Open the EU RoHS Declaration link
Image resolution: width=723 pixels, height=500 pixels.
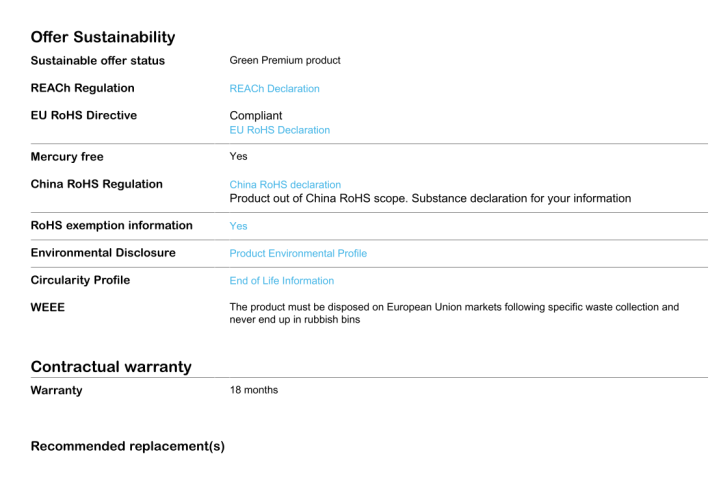click(x=279, y=130)
